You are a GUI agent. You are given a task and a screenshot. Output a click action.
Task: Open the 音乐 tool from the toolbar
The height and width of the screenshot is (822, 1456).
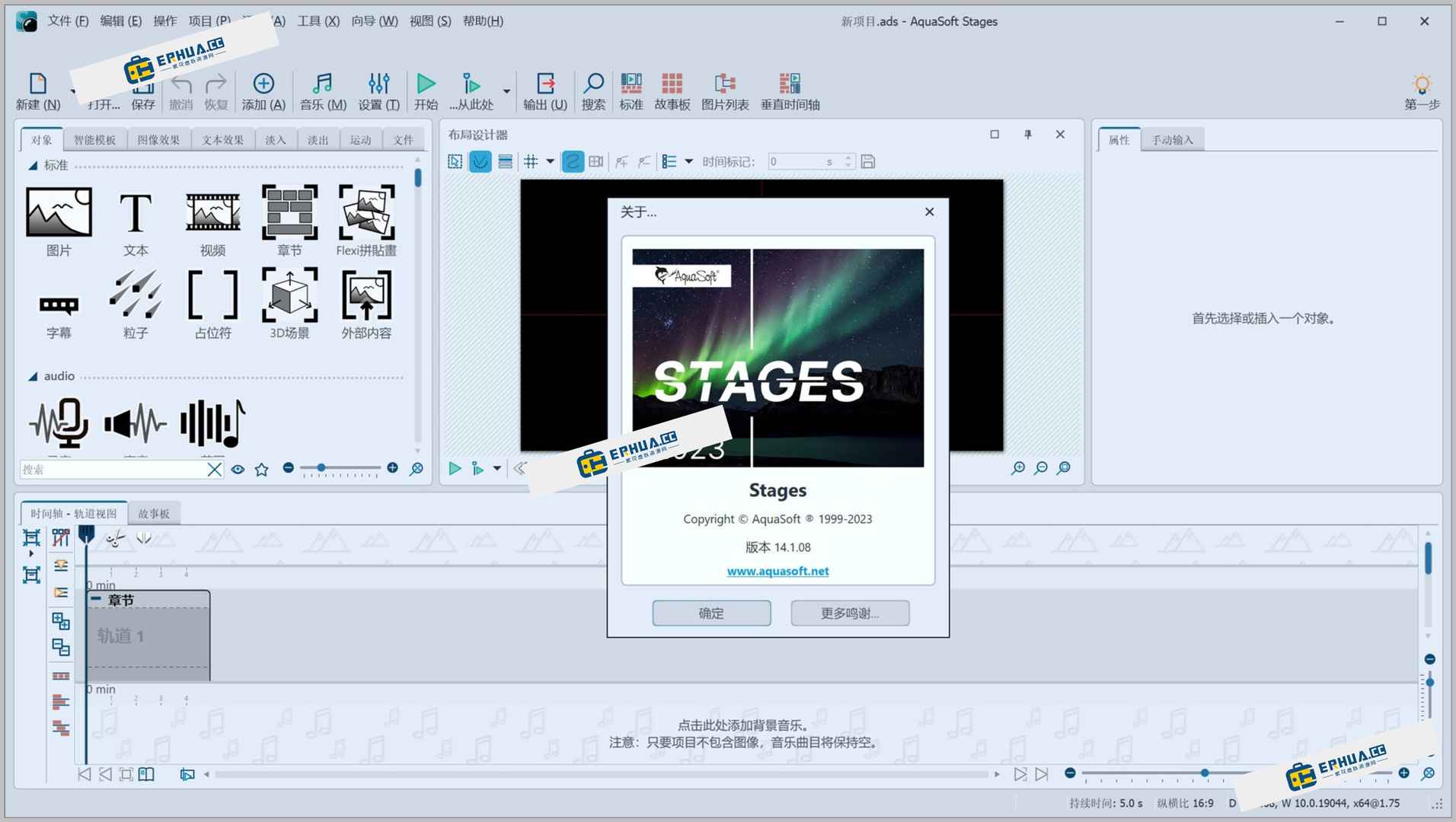point(321,91)
